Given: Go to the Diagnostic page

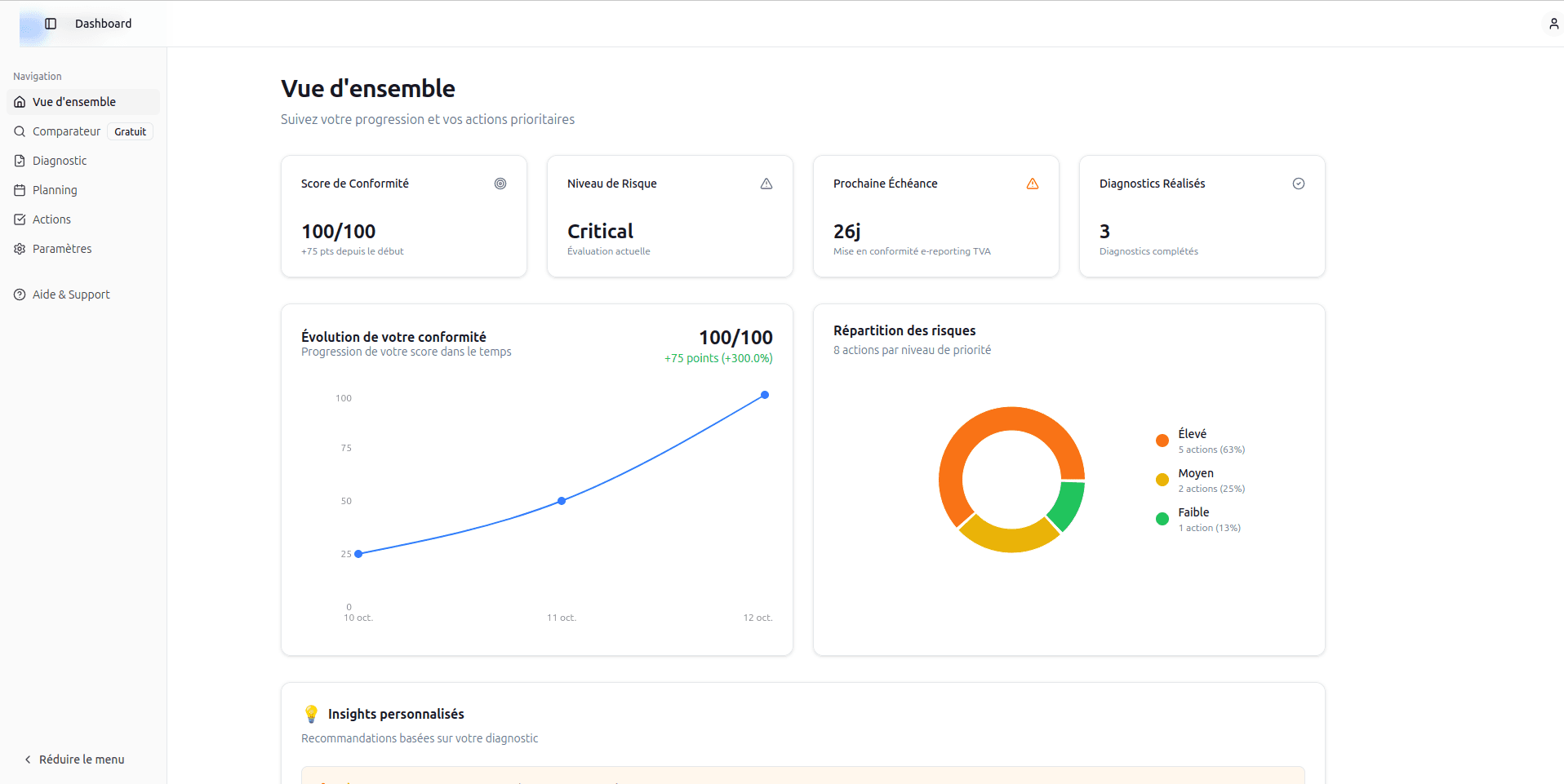Looking at the screenshot, I should tap(60, 161).
